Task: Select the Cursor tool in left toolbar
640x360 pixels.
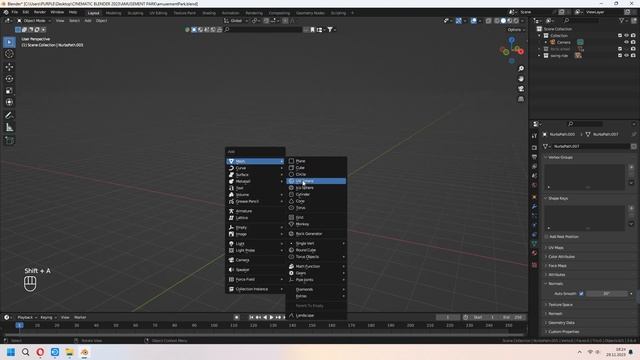Action: click(x=9, y=54)
